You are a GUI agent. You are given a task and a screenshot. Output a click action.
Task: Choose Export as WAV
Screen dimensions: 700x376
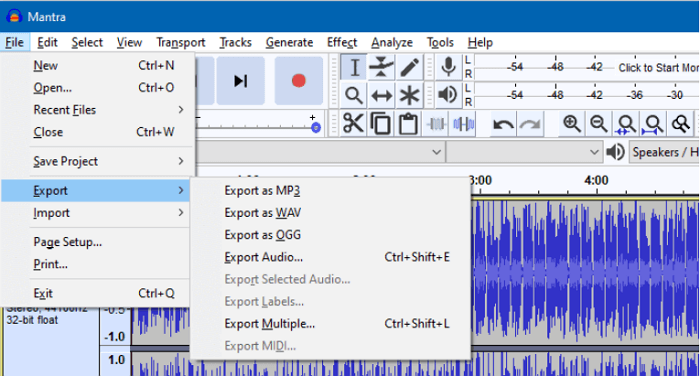pyautogui.click(x=330, y=213)
